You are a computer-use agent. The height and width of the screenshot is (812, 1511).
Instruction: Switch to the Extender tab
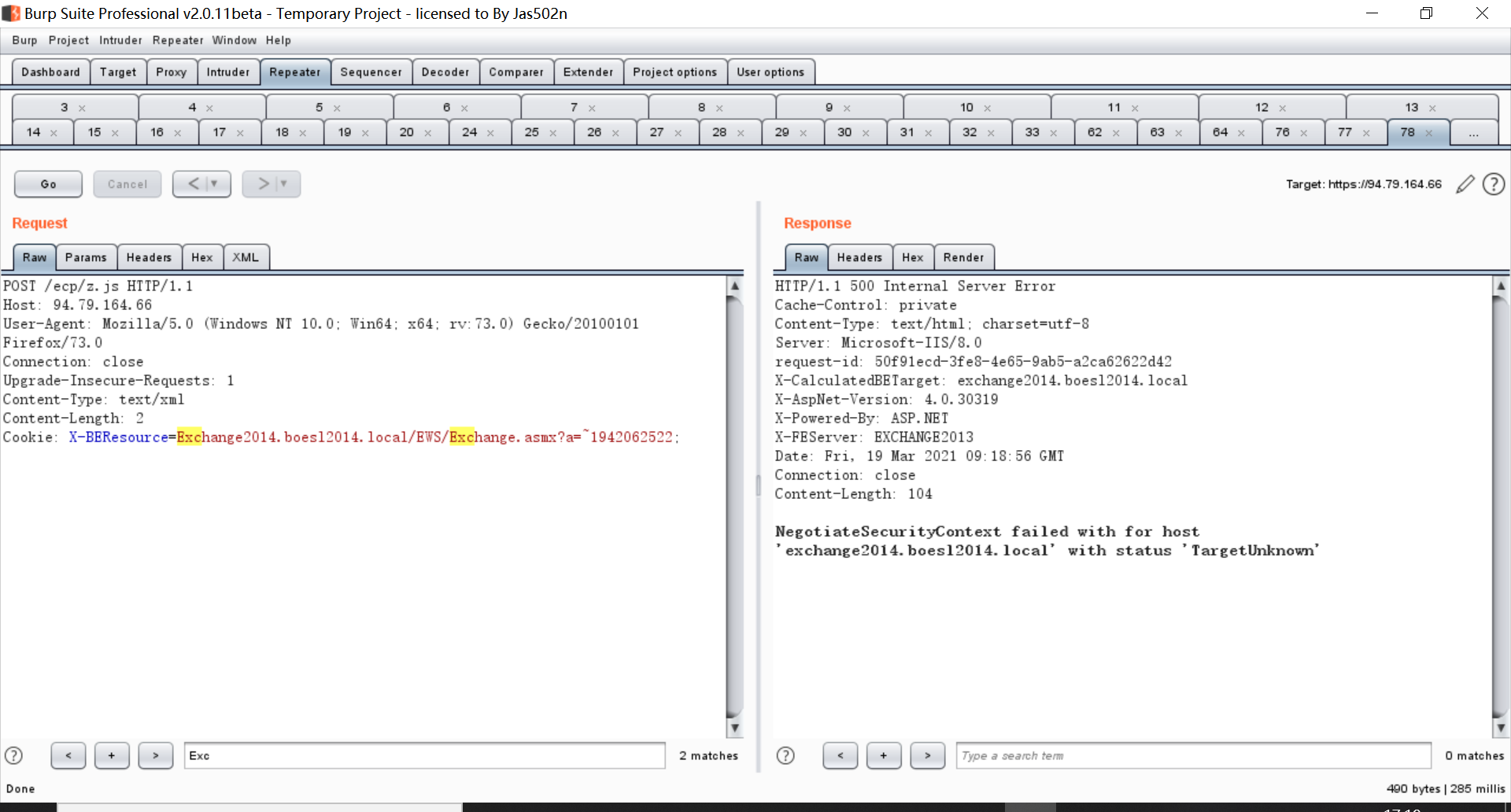[x=589, y=72]
